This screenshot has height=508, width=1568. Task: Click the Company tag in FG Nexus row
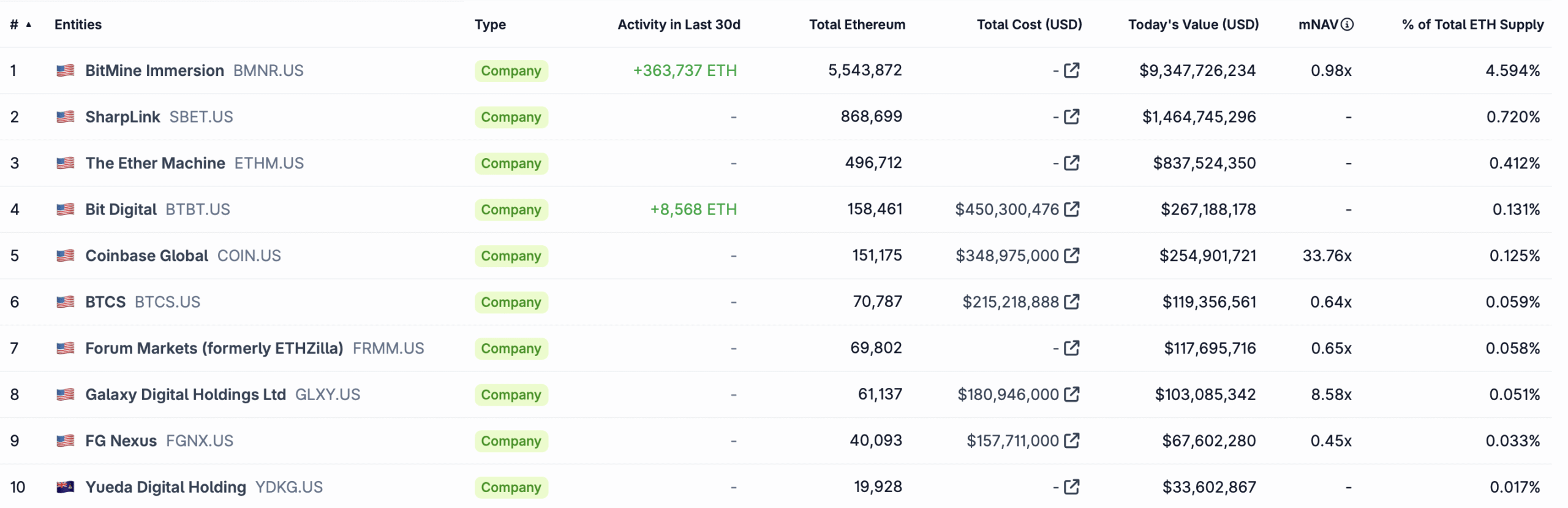click(x=511, y=441)
